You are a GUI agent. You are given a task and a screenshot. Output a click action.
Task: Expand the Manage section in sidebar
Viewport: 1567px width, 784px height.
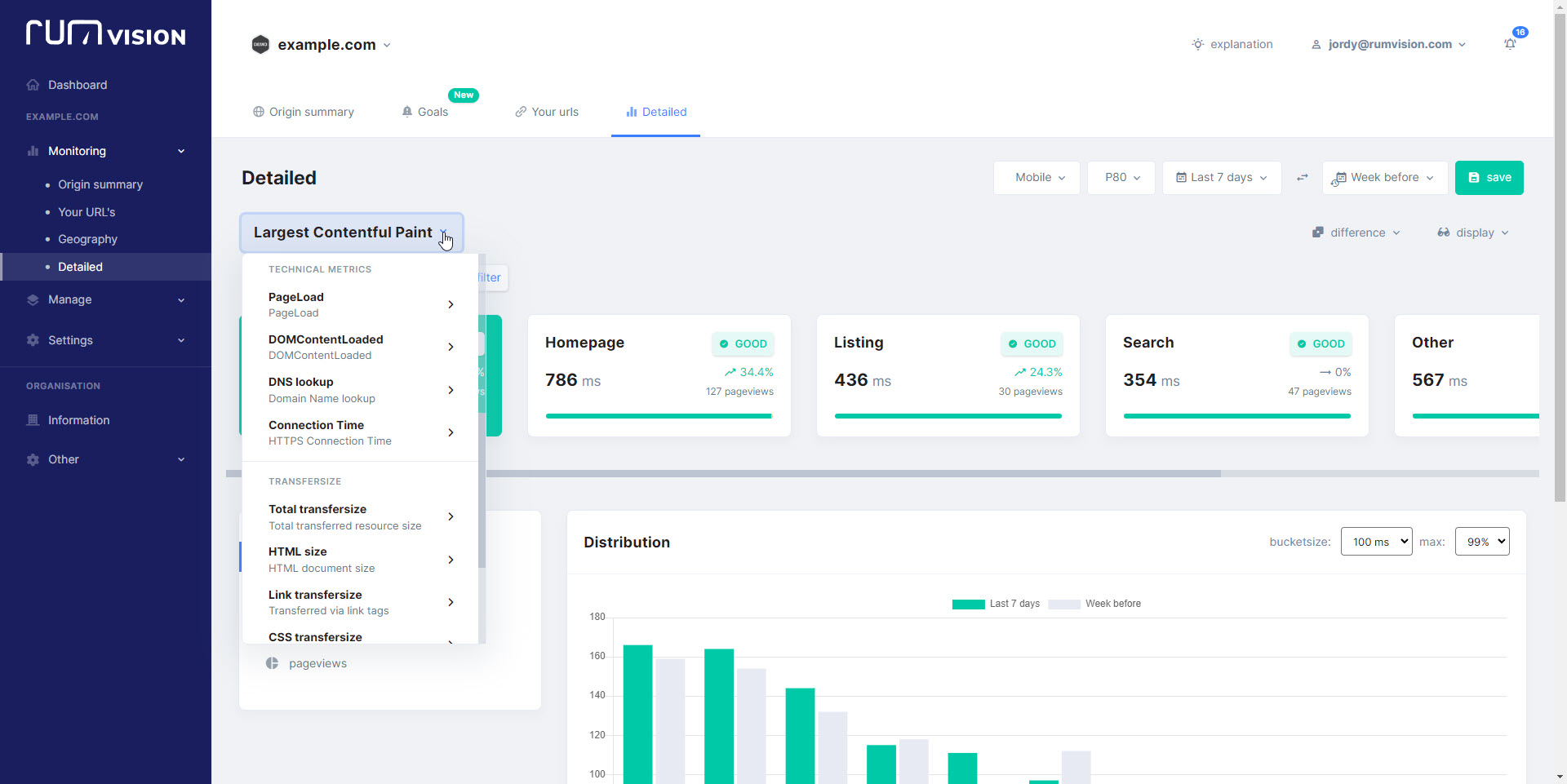[x=106, y=299]
